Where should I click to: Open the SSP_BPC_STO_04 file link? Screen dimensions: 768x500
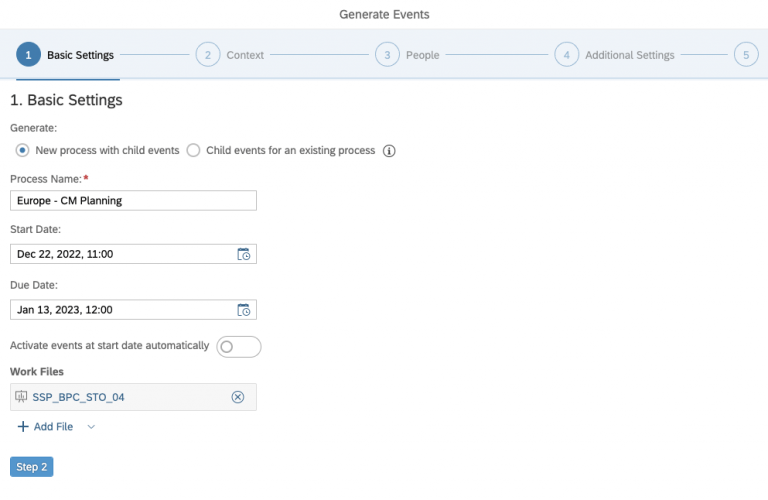click(x=78, y=397)
